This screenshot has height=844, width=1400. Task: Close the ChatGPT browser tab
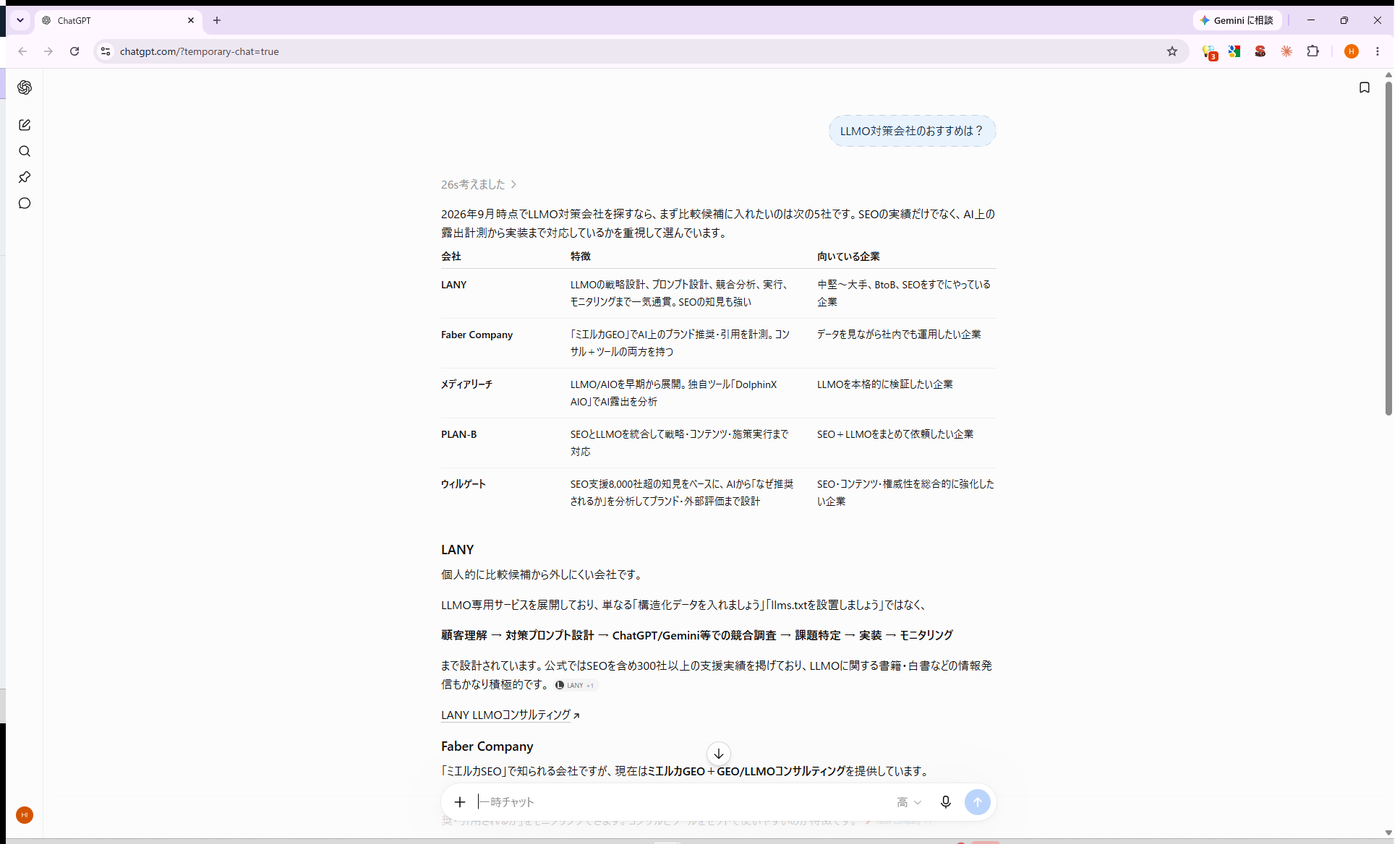[x=191, y=20]
